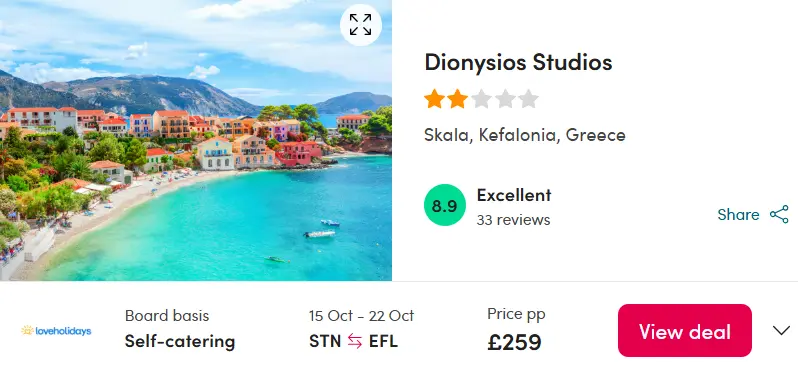
Task: Click the Skala, Kefalonia, Greece location
Action: [x=525, y=135]
